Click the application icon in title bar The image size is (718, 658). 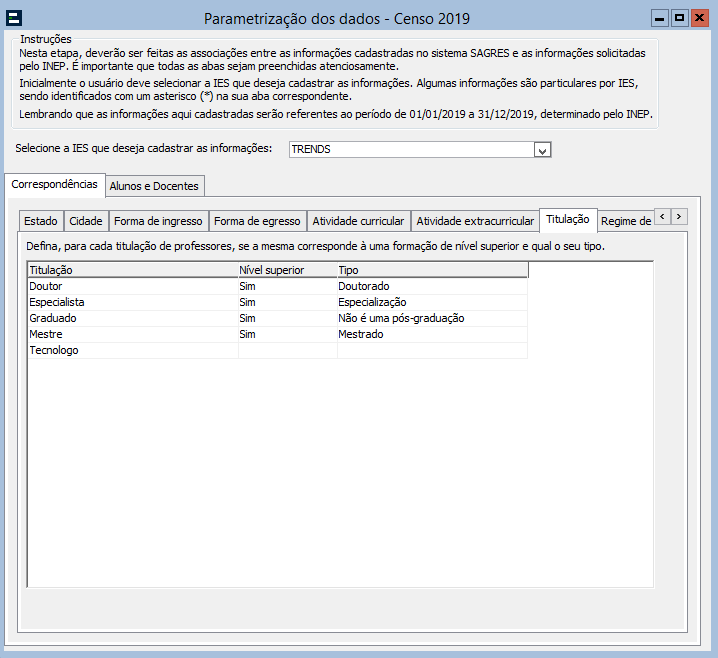point(14,18)
